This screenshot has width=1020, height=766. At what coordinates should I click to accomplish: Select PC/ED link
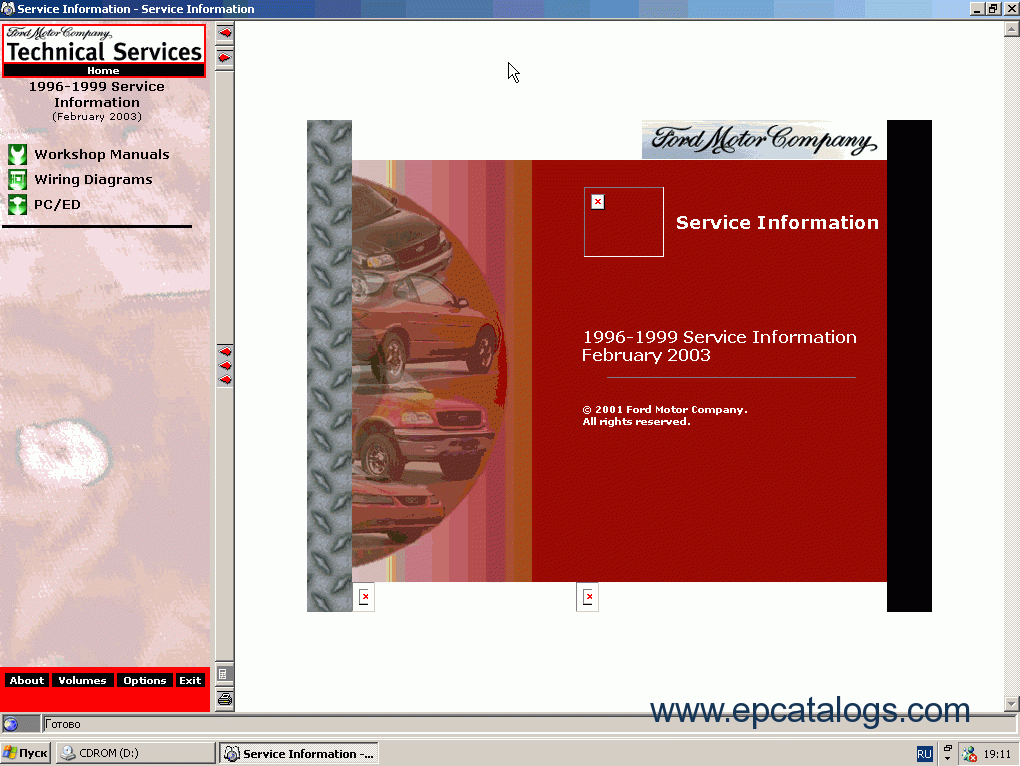(57, 204)
